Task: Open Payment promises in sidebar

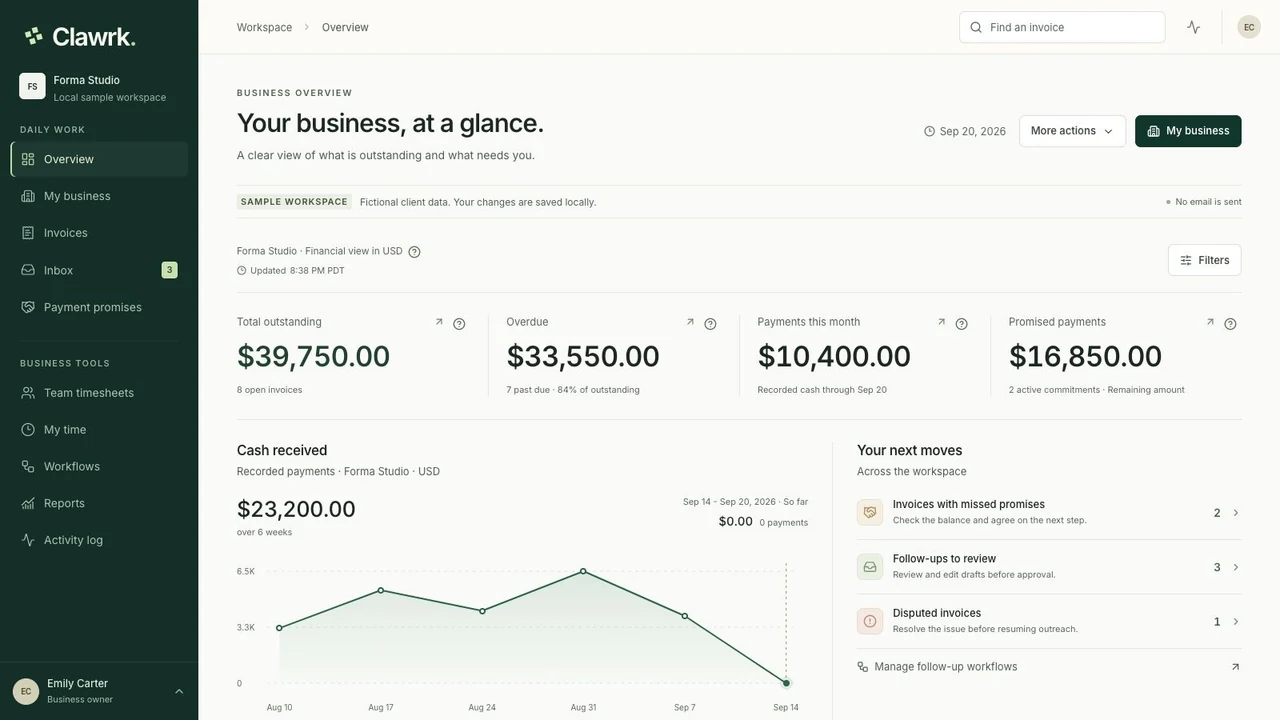Action: point(99,307)
